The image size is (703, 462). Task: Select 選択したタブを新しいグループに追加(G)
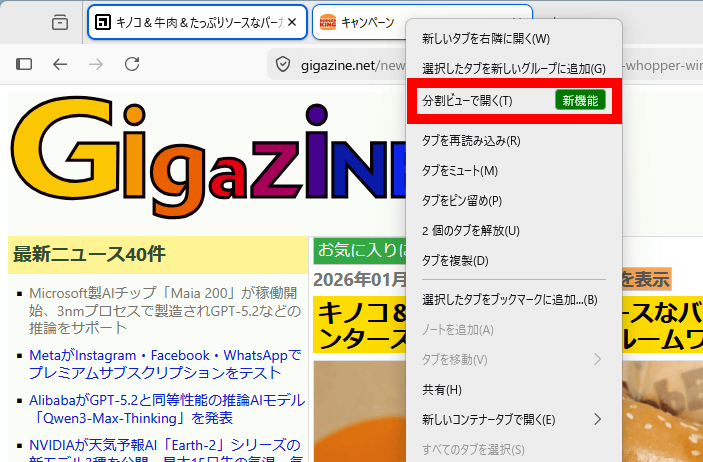point(514,69)
